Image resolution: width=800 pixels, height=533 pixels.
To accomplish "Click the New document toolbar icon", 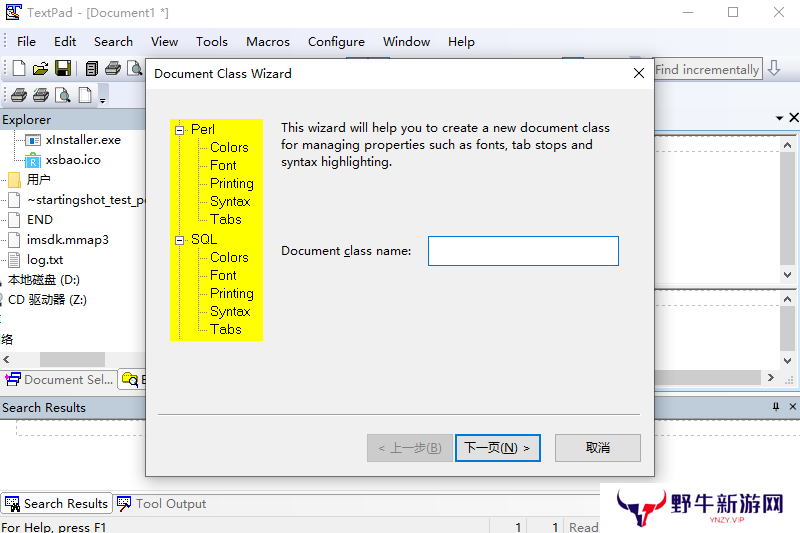I will tap(19, 68).
